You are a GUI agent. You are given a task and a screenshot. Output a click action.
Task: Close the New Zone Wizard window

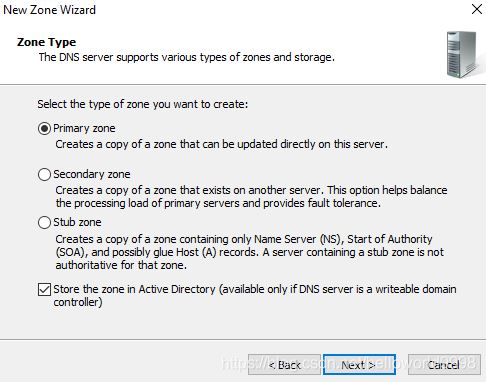point(477,9)
